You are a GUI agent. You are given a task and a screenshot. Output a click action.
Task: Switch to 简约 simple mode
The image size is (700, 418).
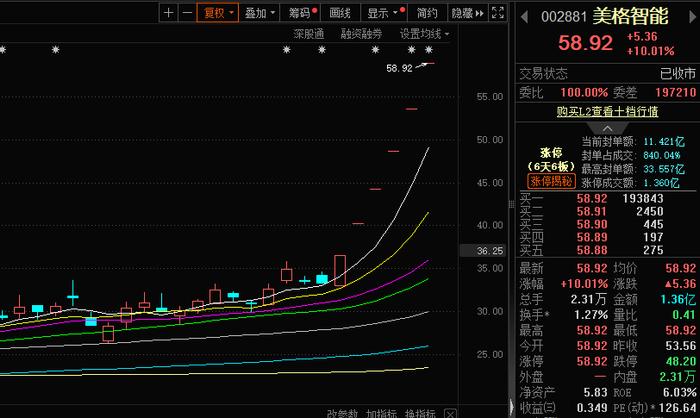tap(427, 13)
